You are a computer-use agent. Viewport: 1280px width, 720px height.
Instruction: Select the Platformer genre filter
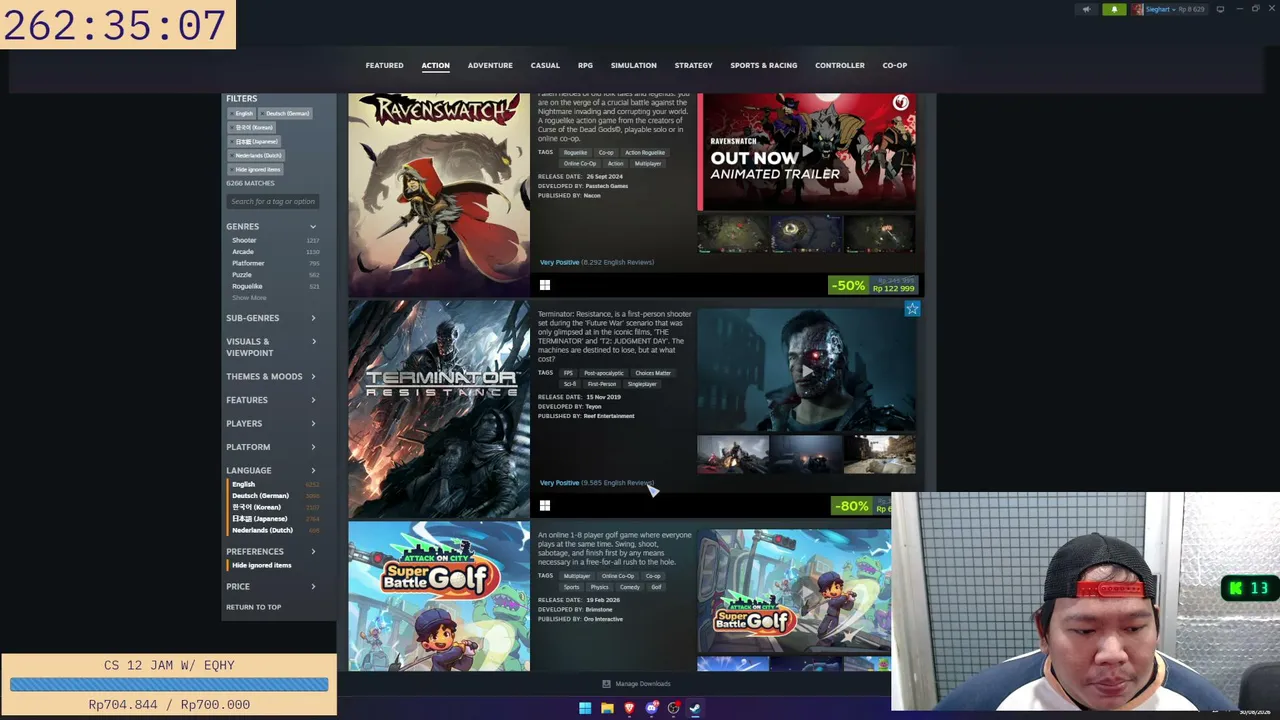248,264
